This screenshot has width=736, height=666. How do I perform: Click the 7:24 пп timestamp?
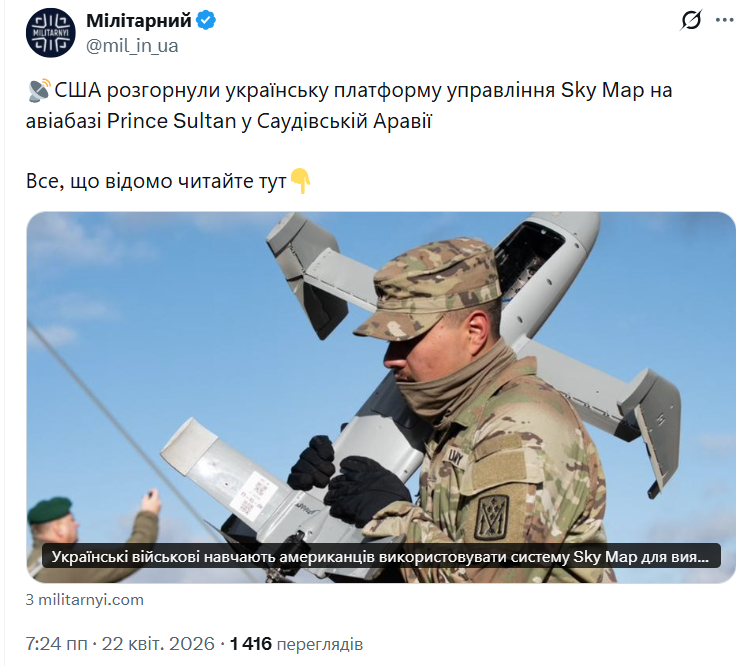pos(56,644)
